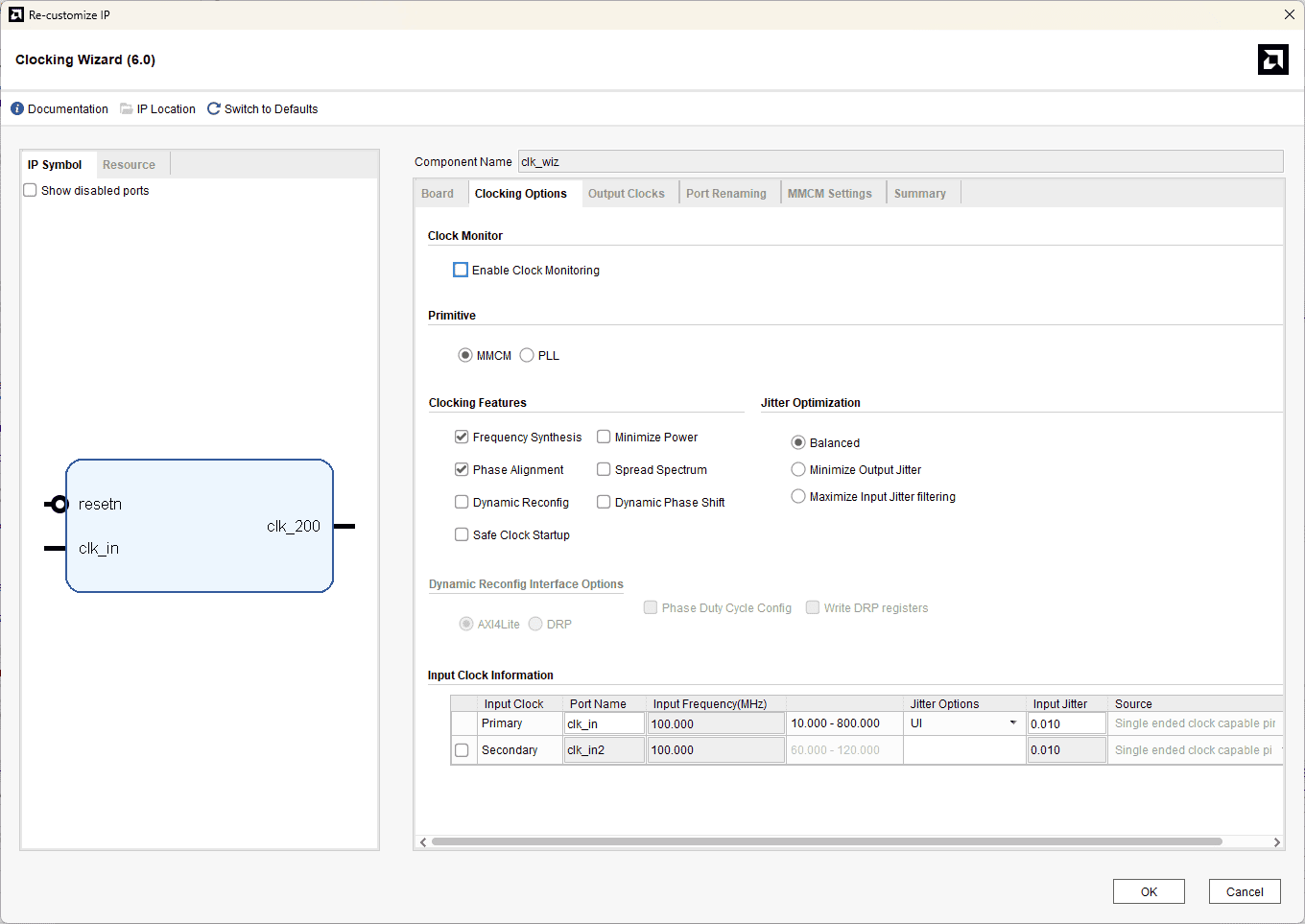1305x924 pixels.
Task: Enable the Secondary input clock checkbox
Action: coord(462,750)
